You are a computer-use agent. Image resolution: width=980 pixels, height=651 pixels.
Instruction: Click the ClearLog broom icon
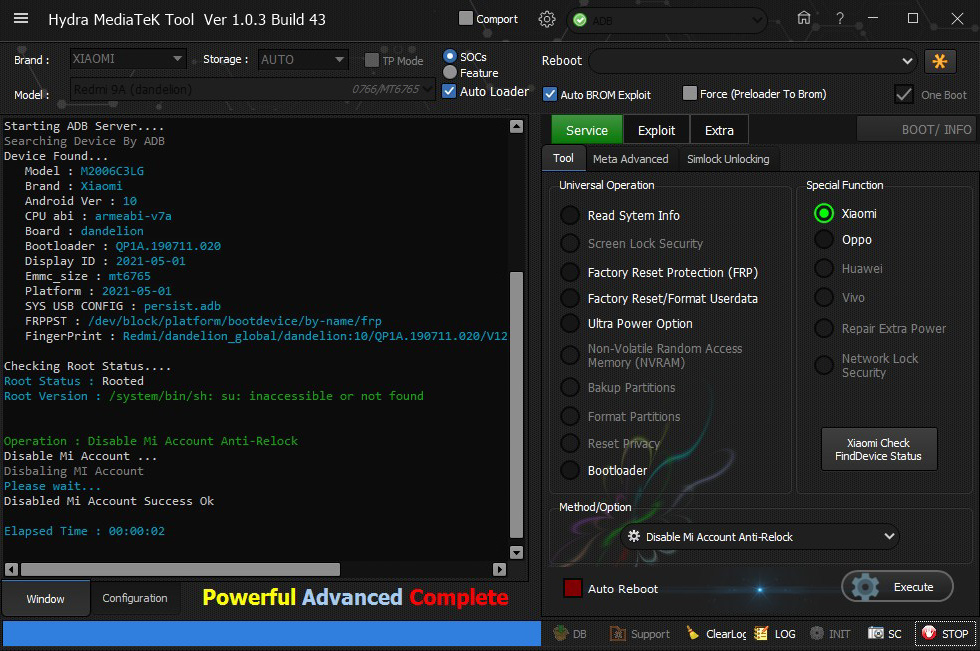693,634
